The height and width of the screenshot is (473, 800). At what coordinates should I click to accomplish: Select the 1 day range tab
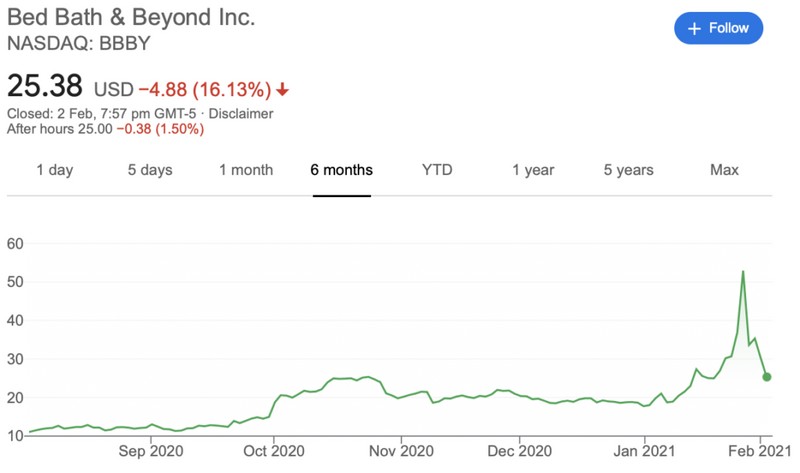(55, 170)
